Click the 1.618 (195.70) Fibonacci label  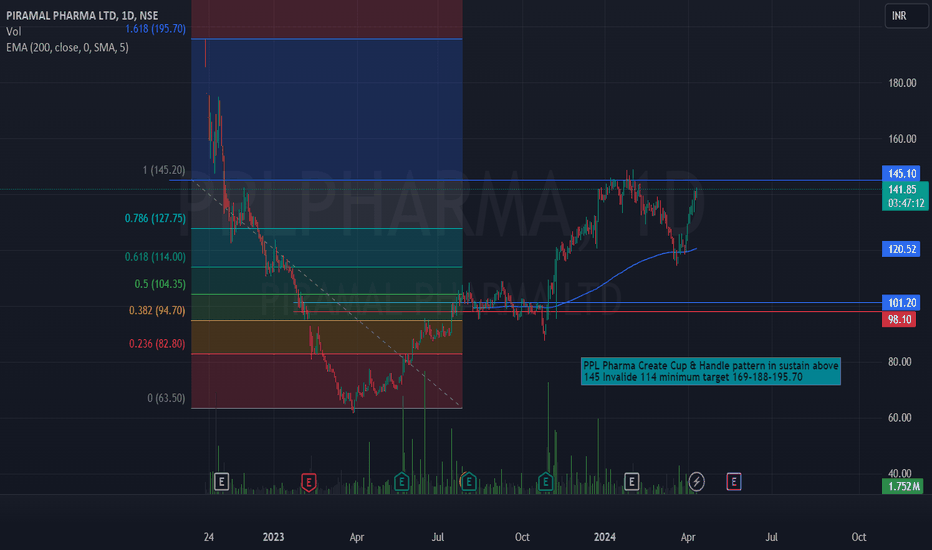(x=155, y=29)
